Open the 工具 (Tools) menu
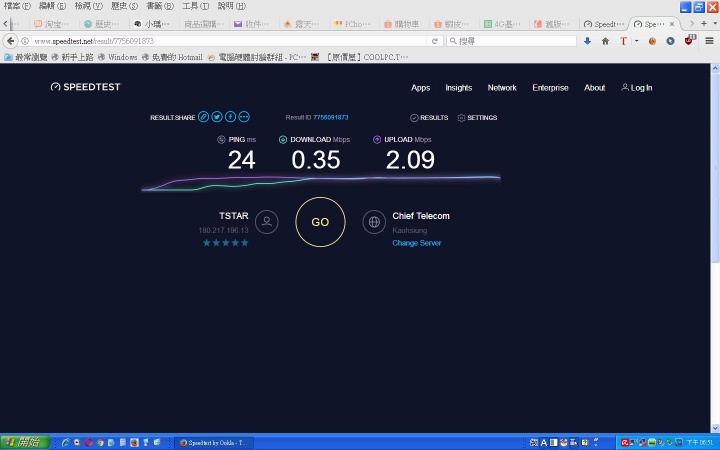 tap(196, 6)
